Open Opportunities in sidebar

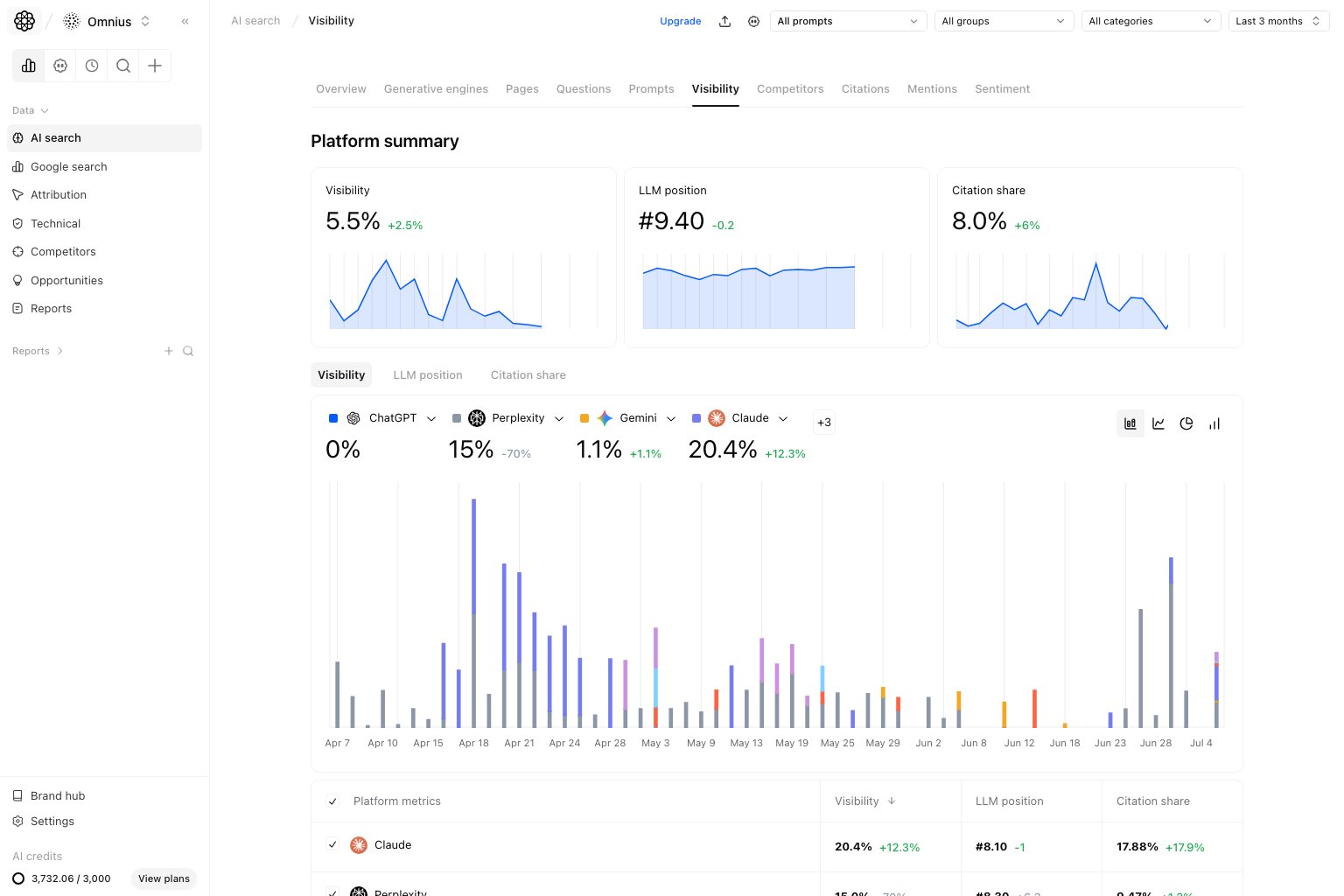click(x=105, y=280)
